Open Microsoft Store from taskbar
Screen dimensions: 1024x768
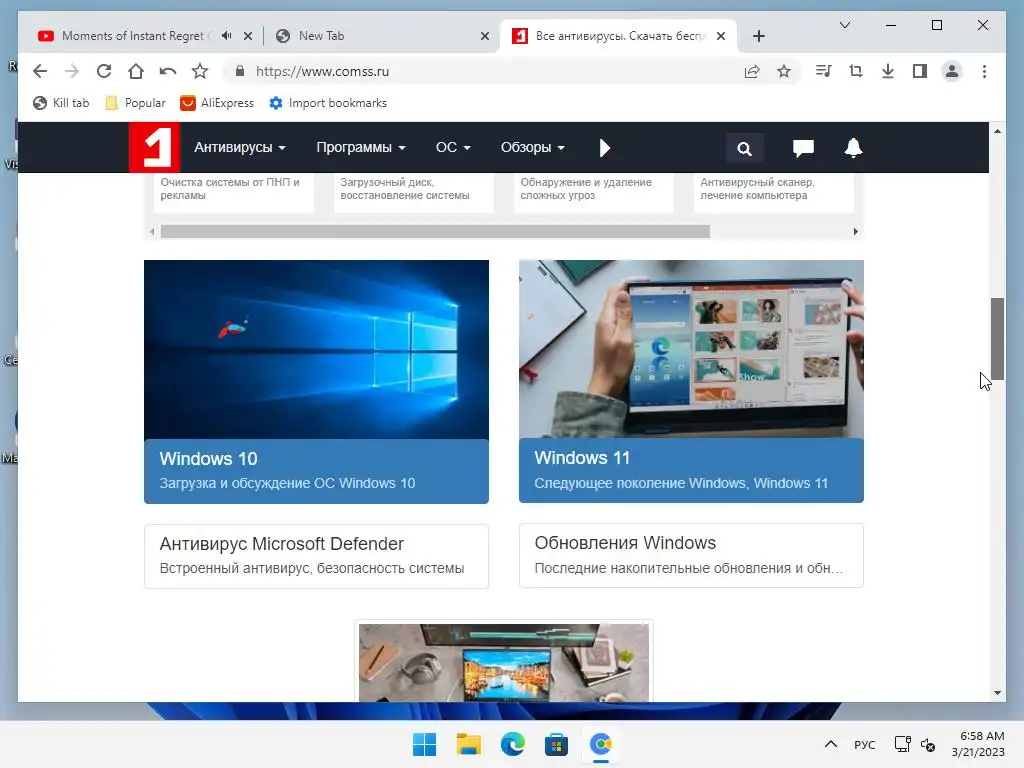(x=556, y=744)
